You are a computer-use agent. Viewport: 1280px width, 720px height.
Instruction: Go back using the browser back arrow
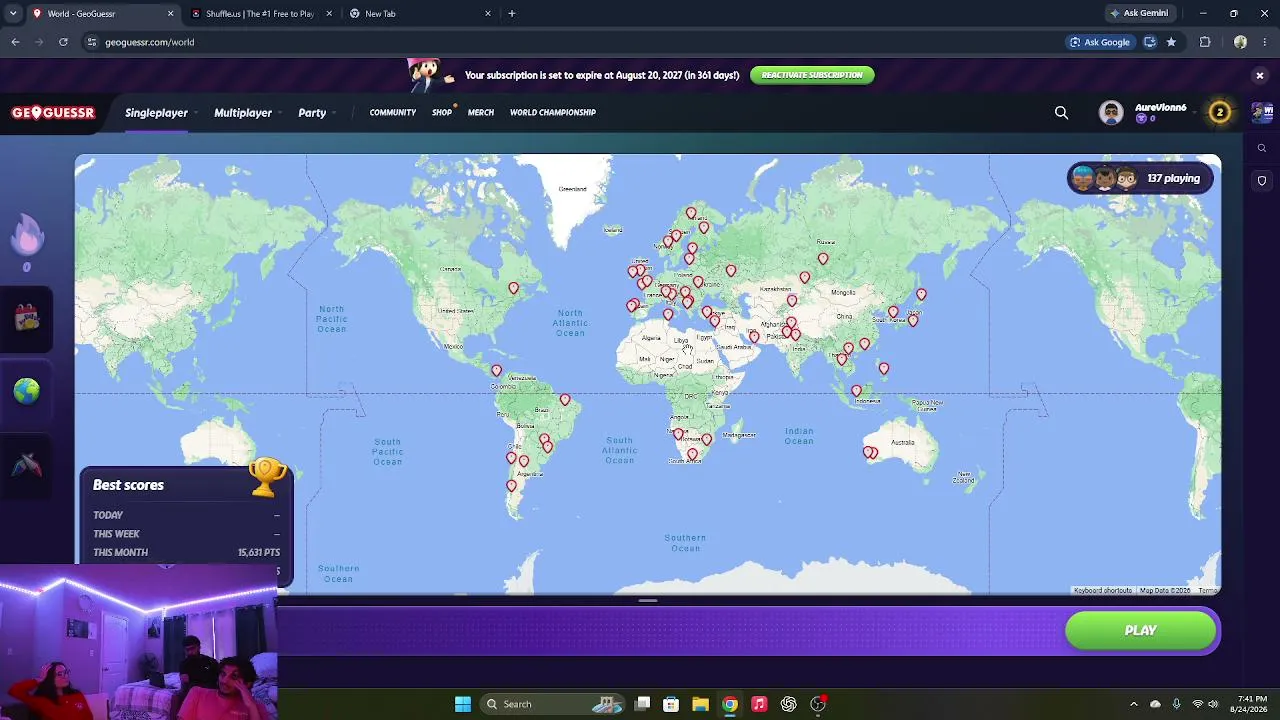[15, 42]
